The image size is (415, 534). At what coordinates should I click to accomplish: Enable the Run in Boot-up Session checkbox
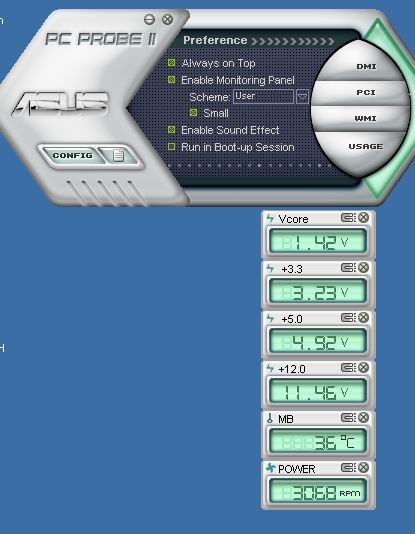tap(172, 147)
